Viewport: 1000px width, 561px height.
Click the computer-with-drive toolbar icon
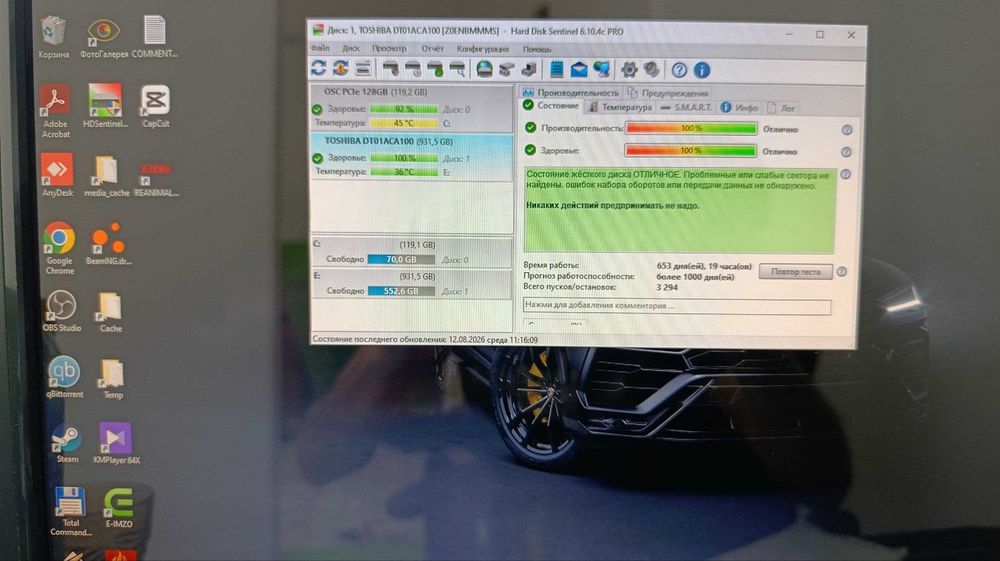coord(529,69)
